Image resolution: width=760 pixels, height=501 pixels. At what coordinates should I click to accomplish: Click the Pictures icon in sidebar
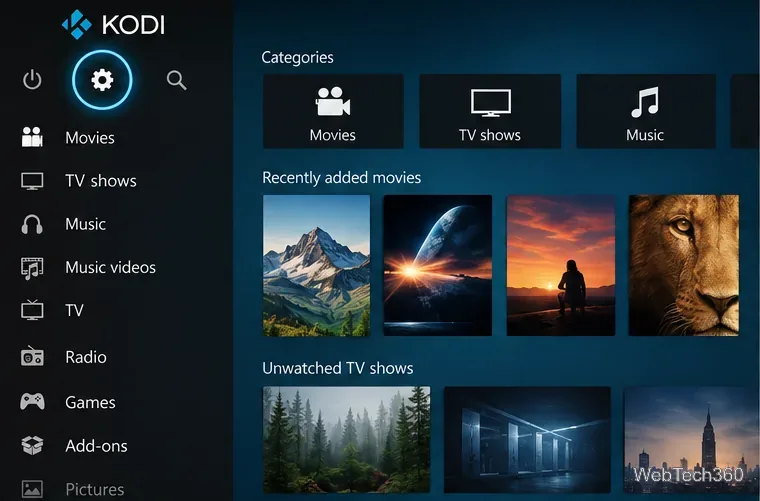(32, 488)
